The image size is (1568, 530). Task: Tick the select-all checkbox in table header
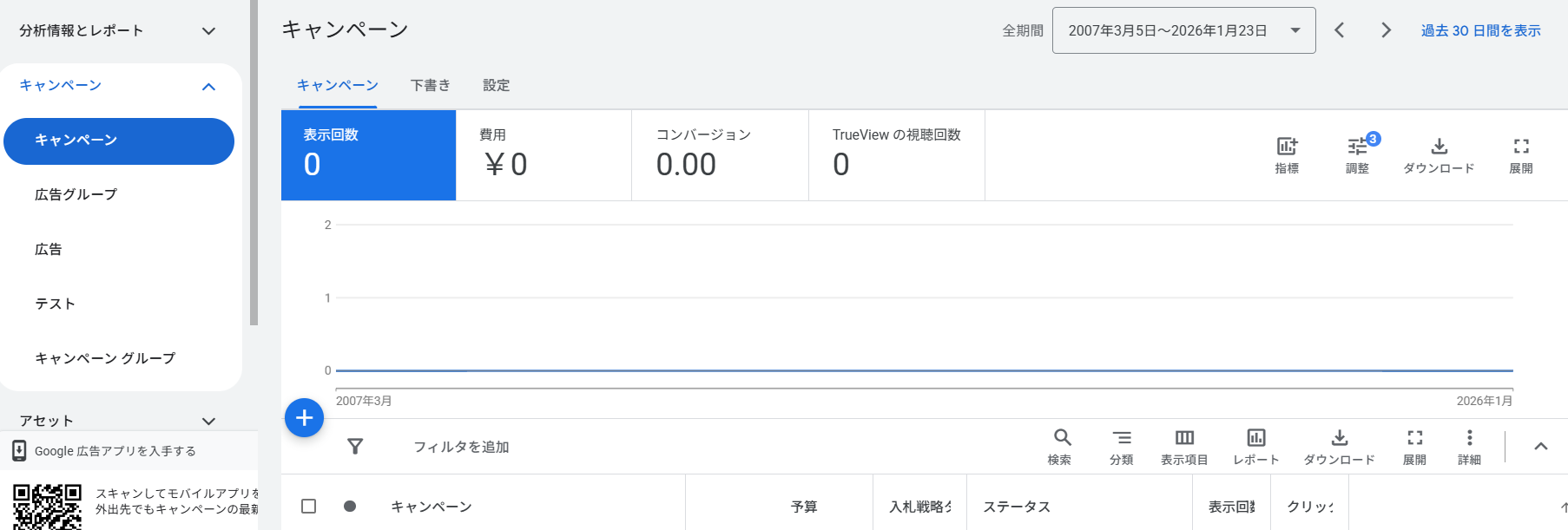(x=308, y=506)
